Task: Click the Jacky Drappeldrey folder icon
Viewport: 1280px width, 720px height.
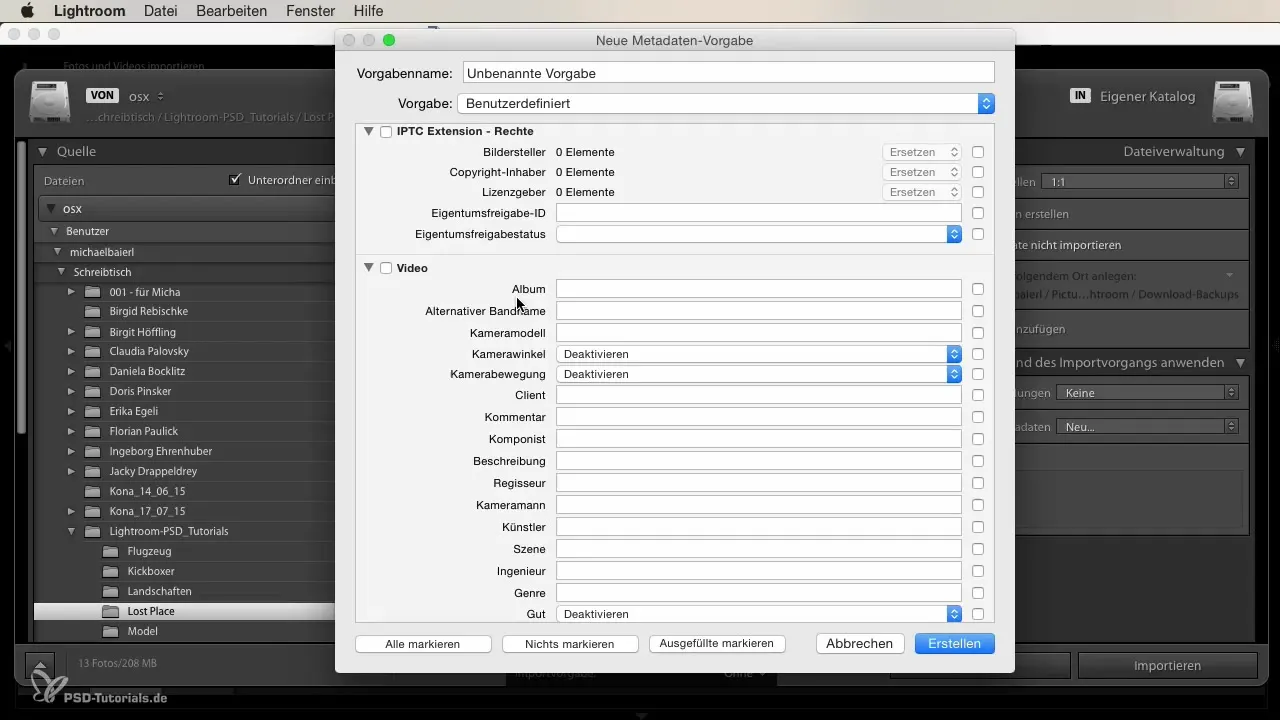Action: click(x=93, y=471)
